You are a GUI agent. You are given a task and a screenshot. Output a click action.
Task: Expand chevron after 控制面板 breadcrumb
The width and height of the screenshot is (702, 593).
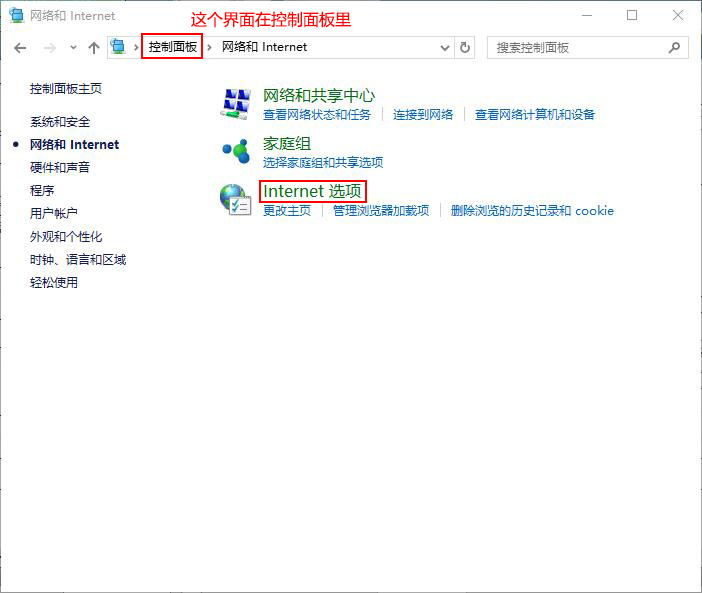(209, 47)
